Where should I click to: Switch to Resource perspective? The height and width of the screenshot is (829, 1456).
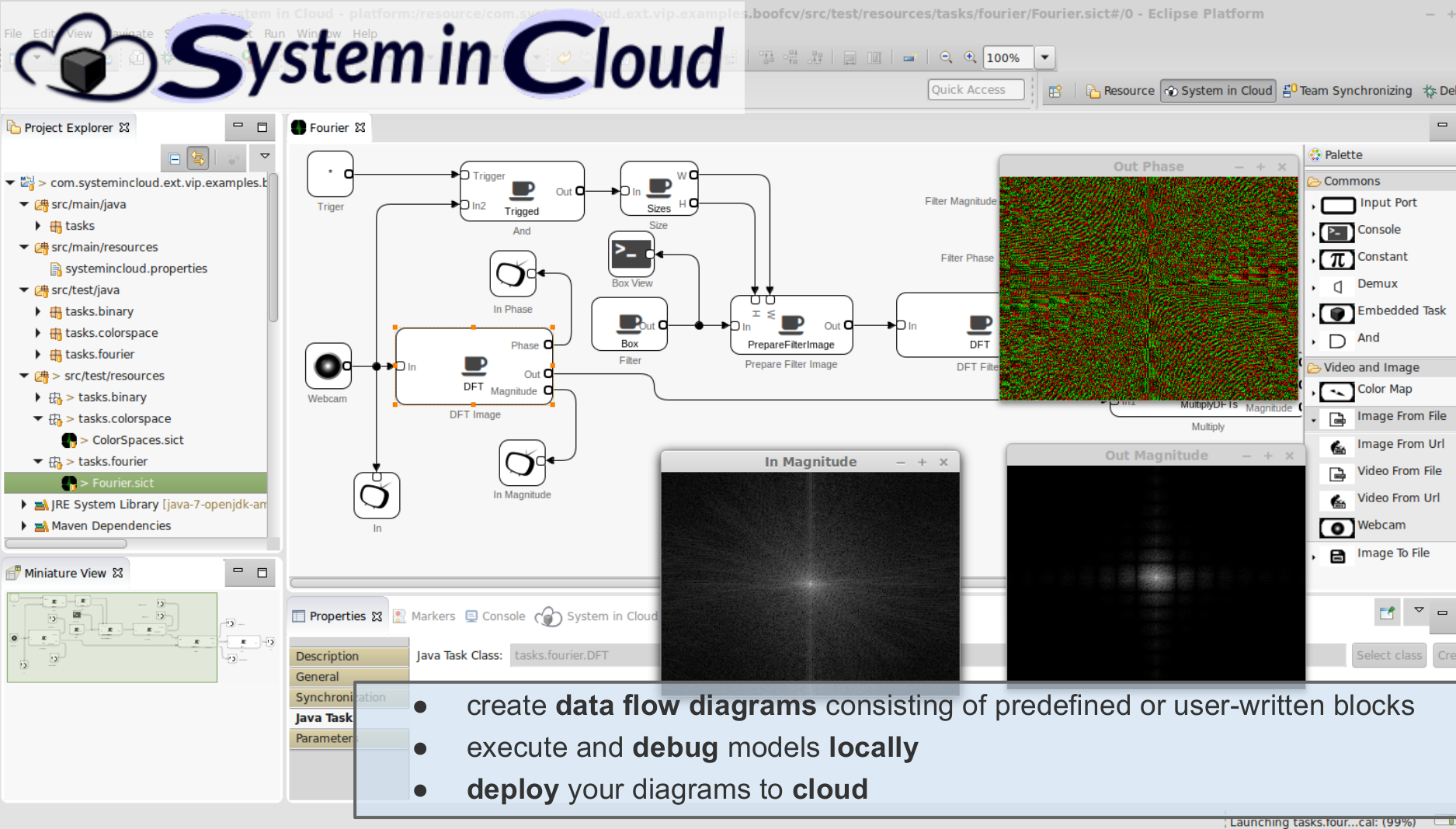pyautogui.click(x=1120, y=91)
